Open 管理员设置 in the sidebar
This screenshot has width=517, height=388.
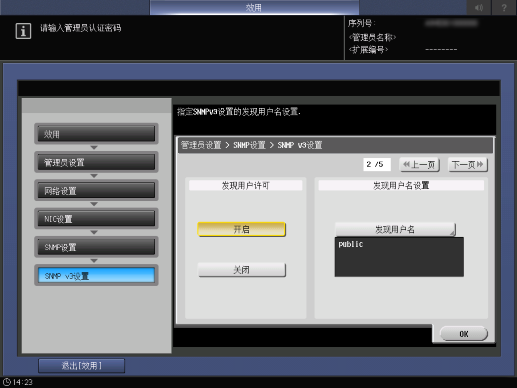tap(96, 162)
